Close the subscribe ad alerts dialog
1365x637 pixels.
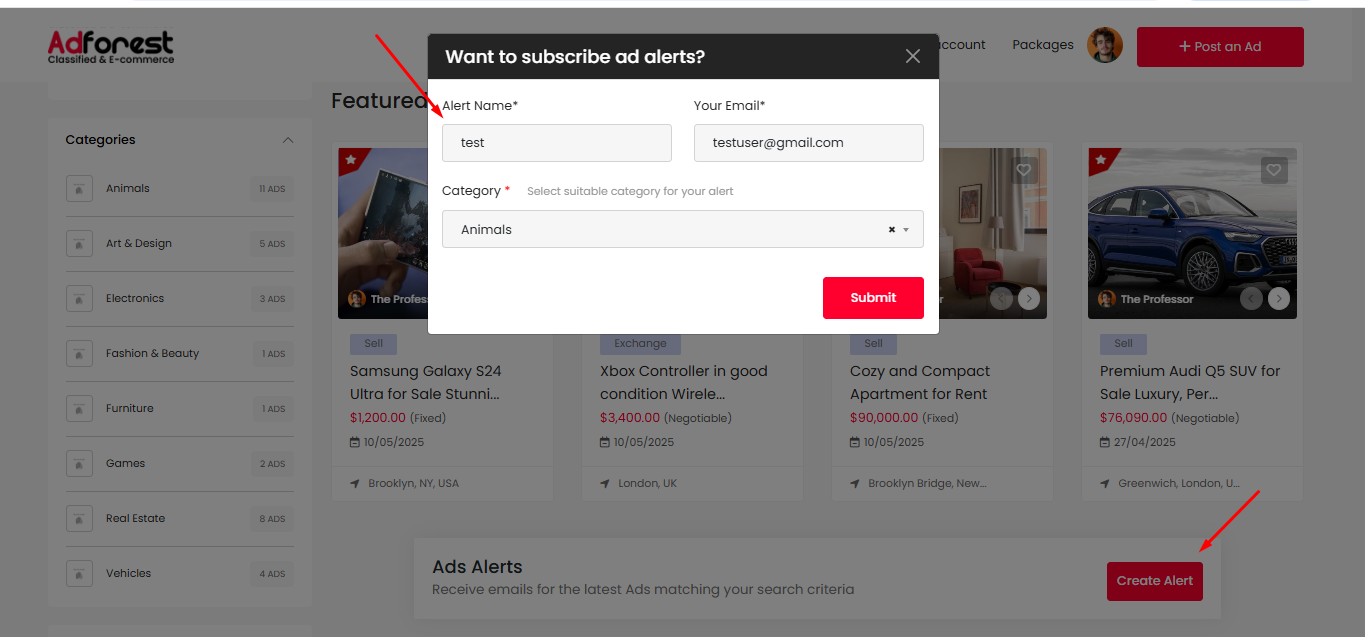pos(912,57)
